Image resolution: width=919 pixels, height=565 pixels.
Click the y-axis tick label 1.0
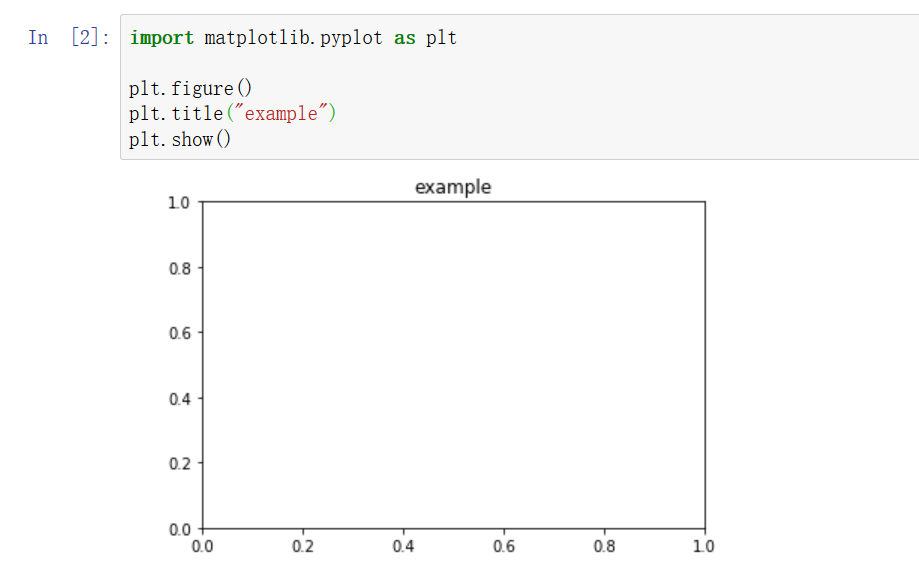[179, 203]
